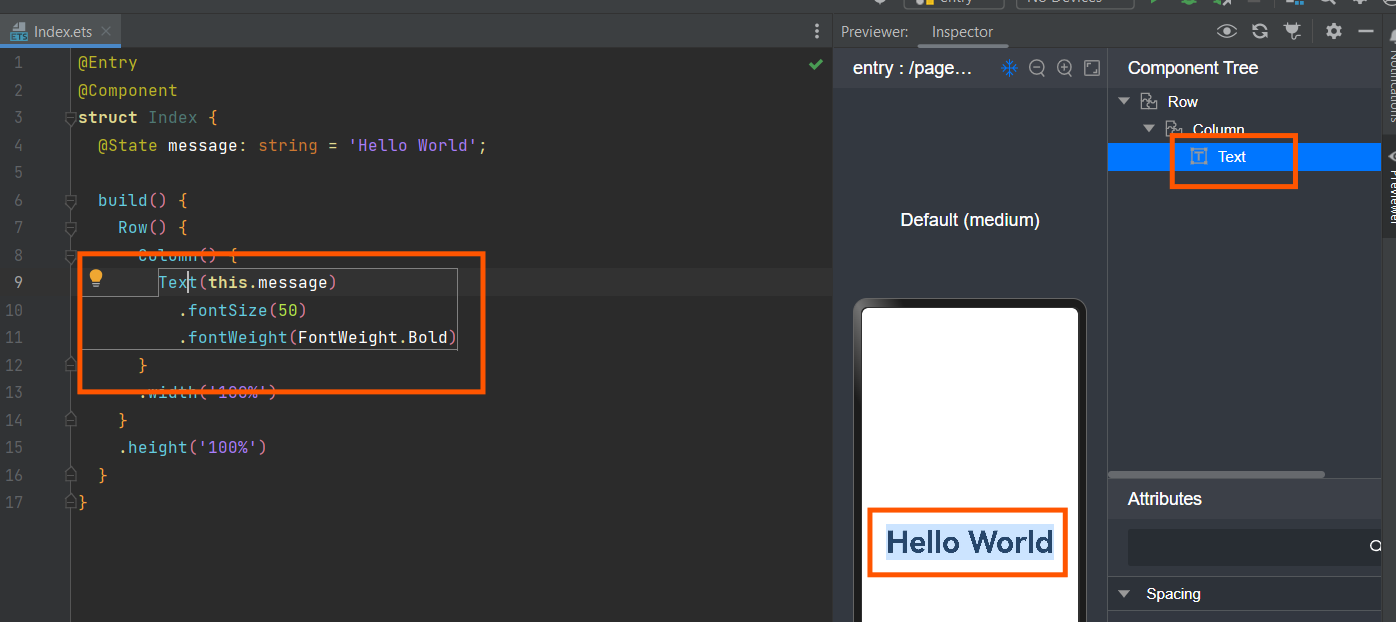
Task: Click the fold end marker on line 12
Action: click(x=70, y=365)
